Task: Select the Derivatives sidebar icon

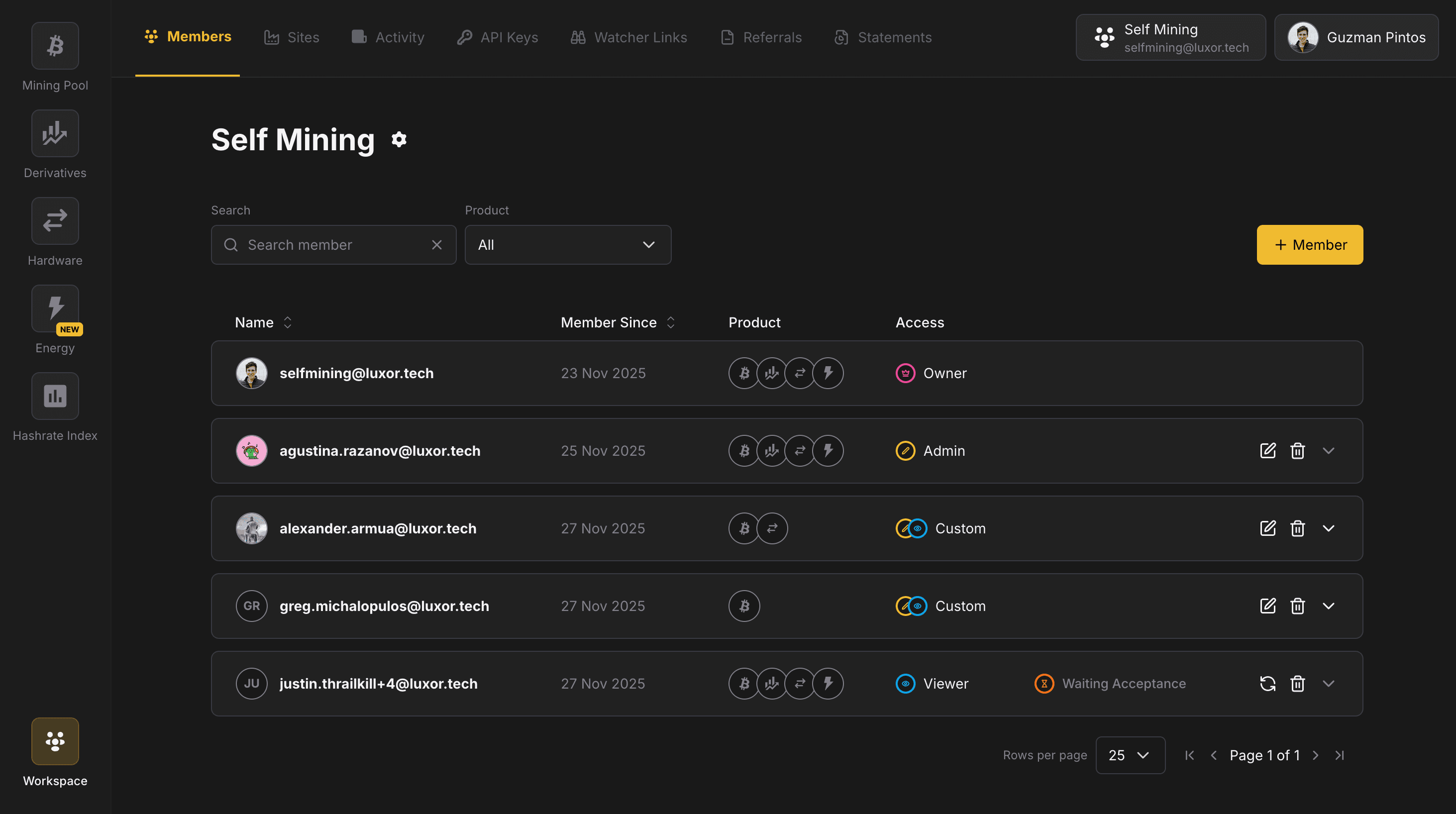Action: pos(55,133)
